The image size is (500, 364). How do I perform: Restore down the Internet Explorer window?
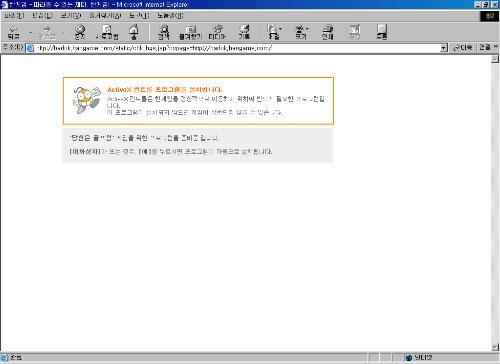tap(486, 5)
